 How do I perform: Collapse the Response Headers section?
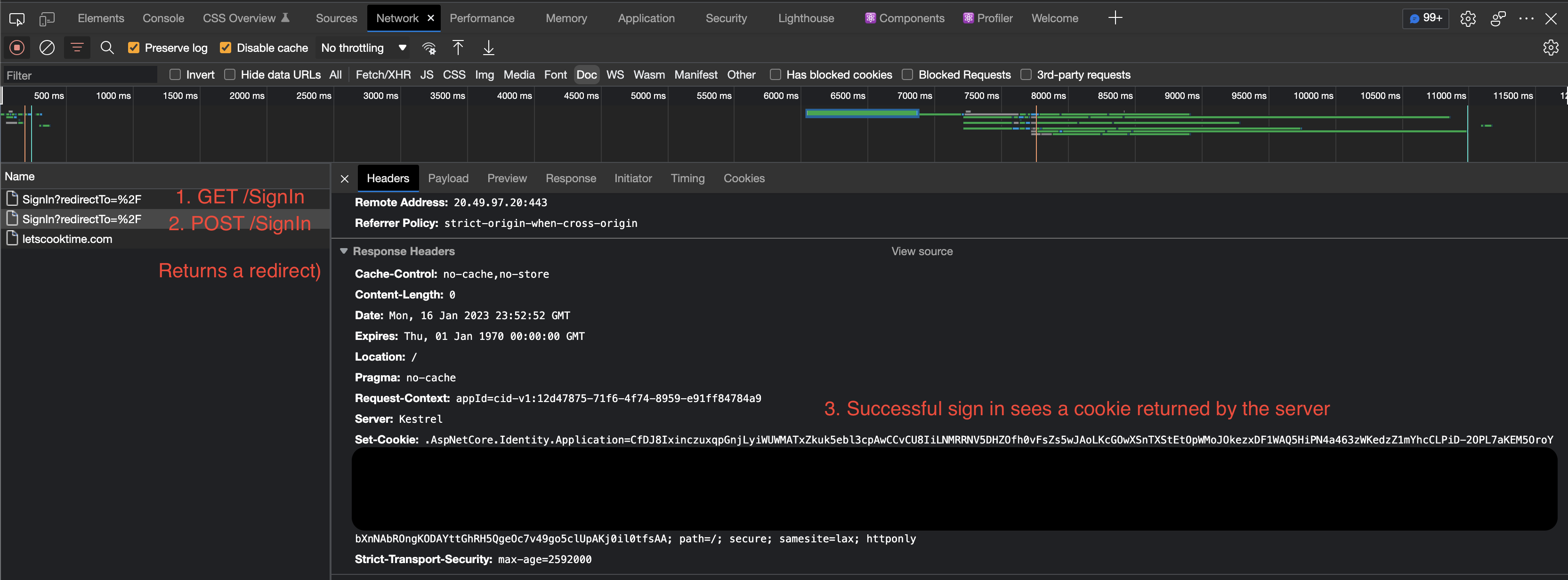[x=344, y=251]
